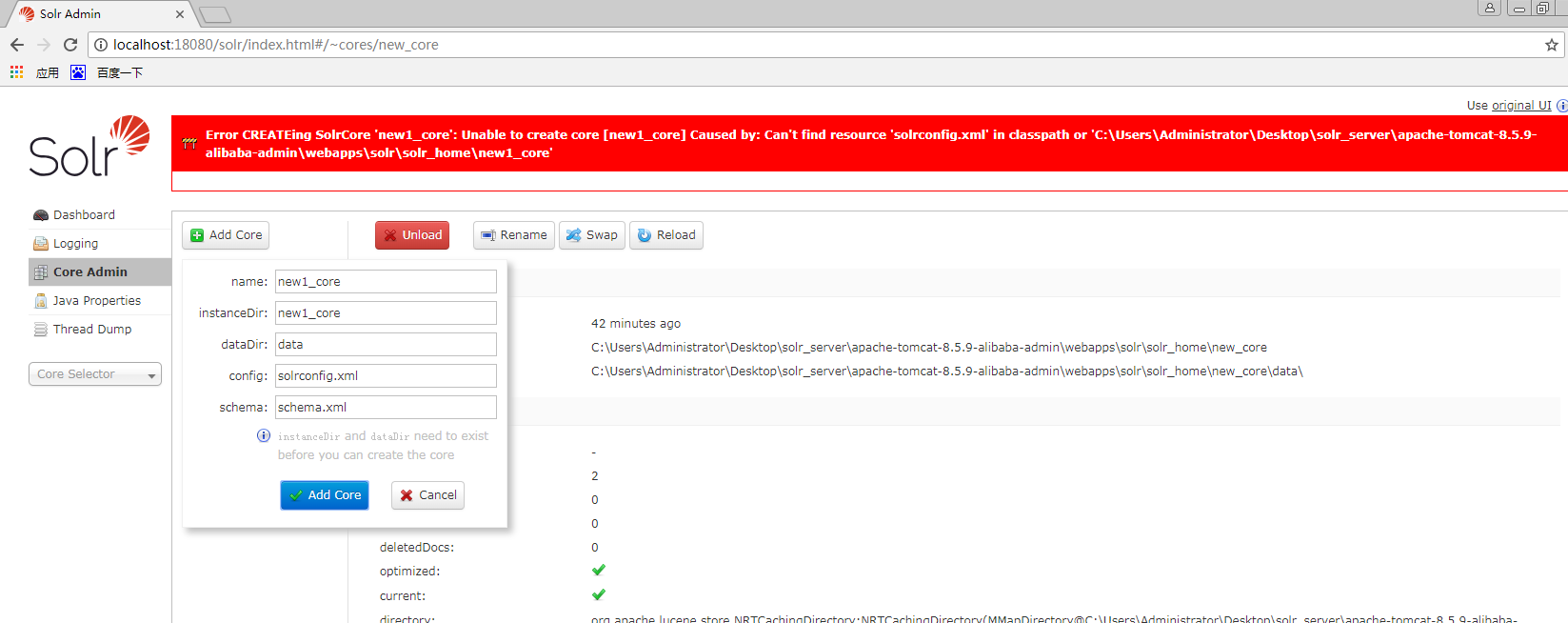Click the Chrome user profile icon
1568x623 pixels.
click(x=1490, y=8)
